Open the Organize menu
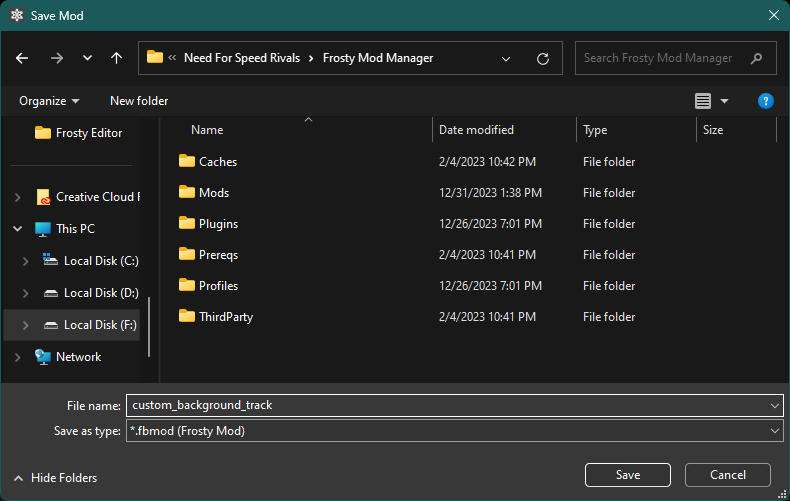 49,101
